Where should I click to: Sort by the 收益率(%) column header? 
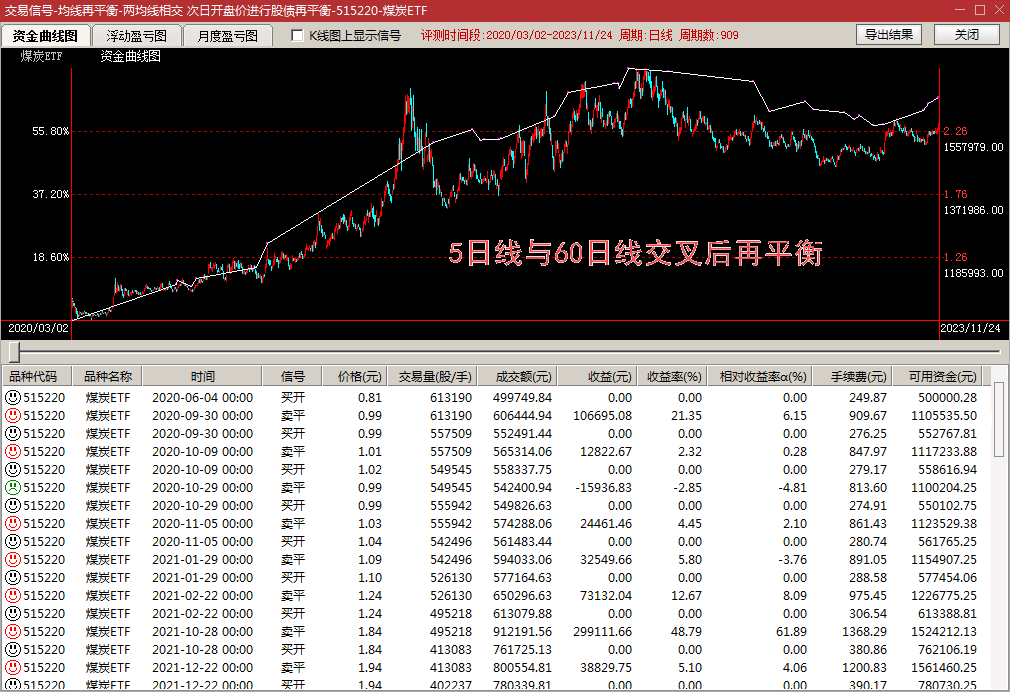pos(672,376)
